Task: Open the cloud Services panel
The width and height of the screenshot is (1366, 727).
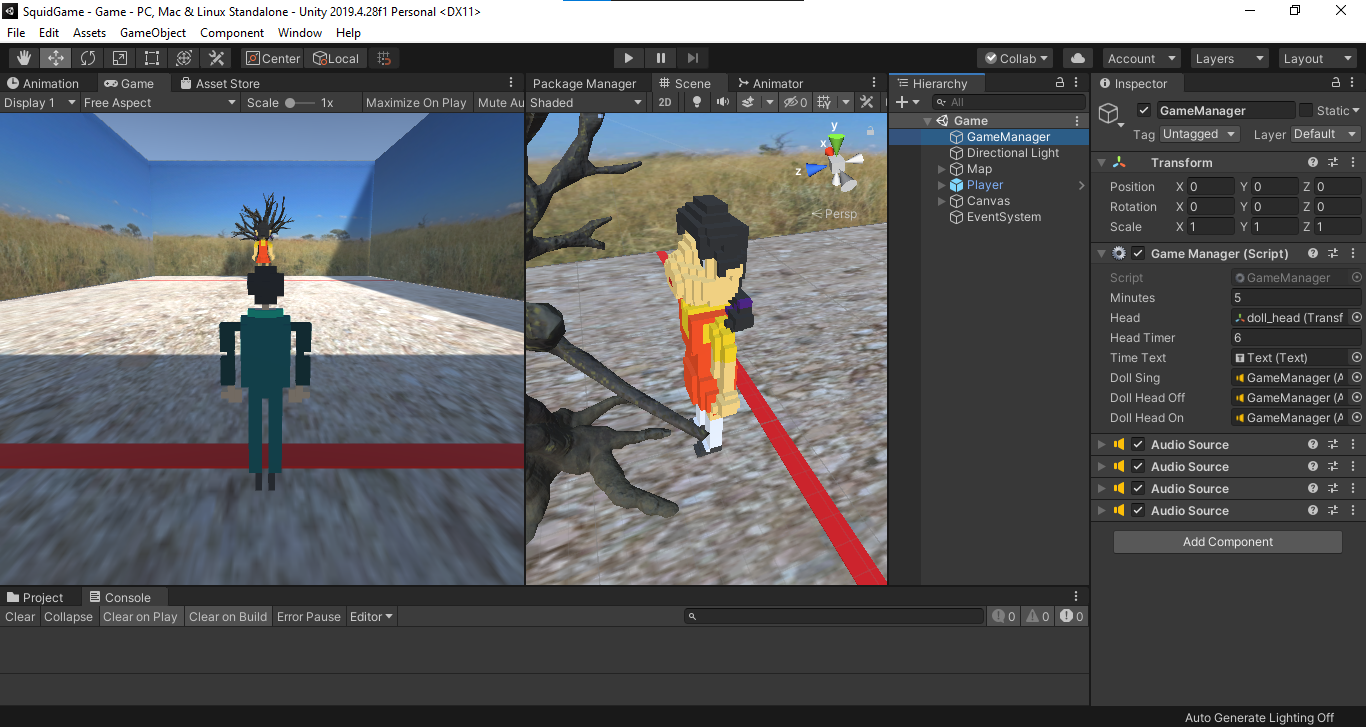Action: (1077, 58)
